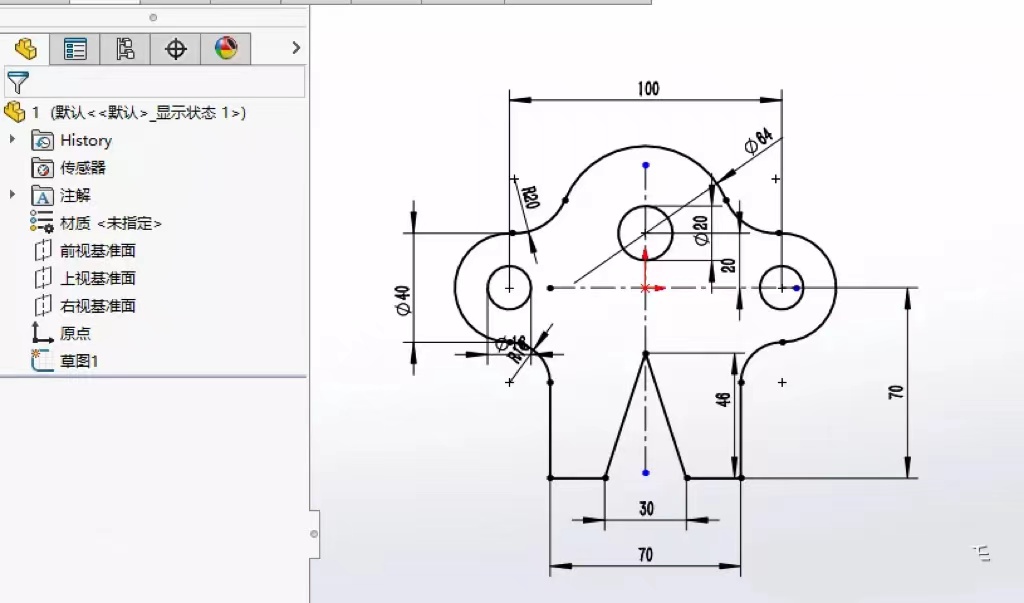Select the 46 height dimension
Image resolution: width=1024 pixels, height=603 pixels.
724,399
